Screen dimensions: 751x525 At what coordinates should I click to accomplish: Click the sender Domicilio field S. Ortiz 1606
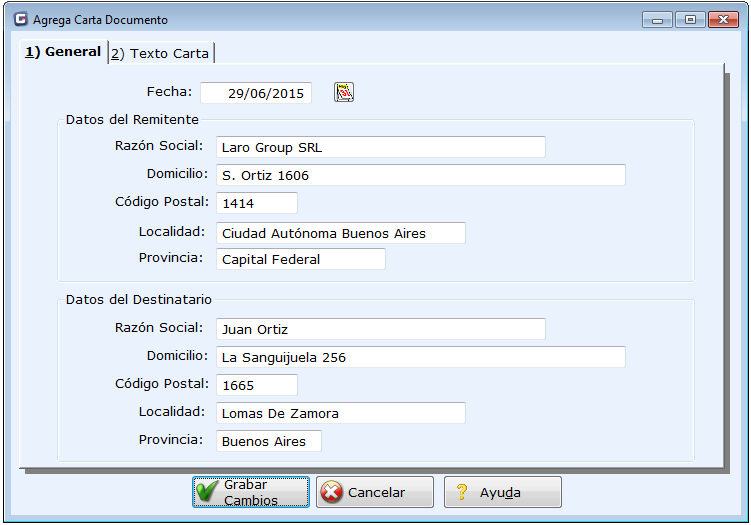[420, 175]
